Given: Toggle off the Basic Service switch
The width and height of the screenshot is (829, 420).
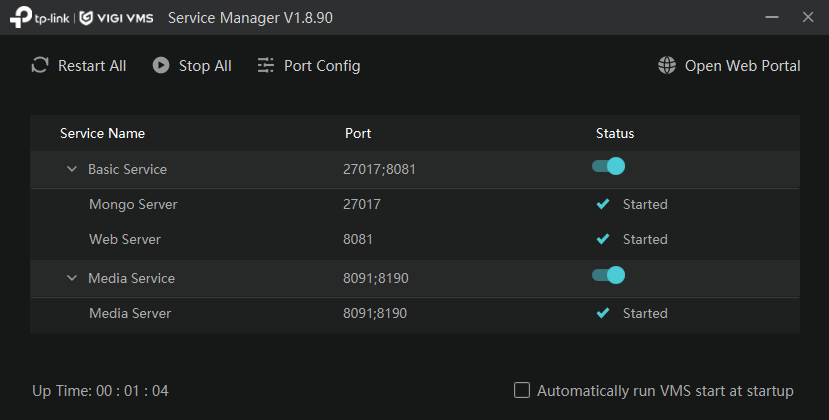Looking at the screenshot, I should pos(609,166).
